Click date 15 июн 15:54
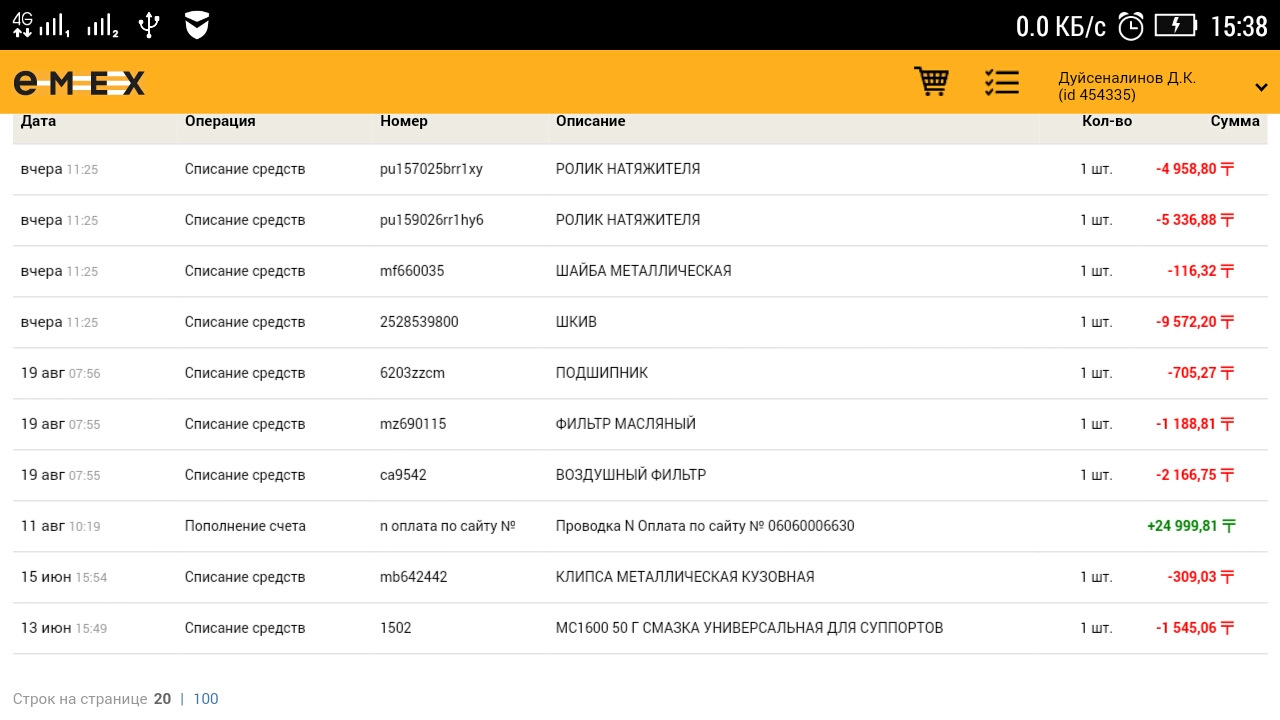The width and height of the screenshot is (1280, 720). [x=64, y=577]
